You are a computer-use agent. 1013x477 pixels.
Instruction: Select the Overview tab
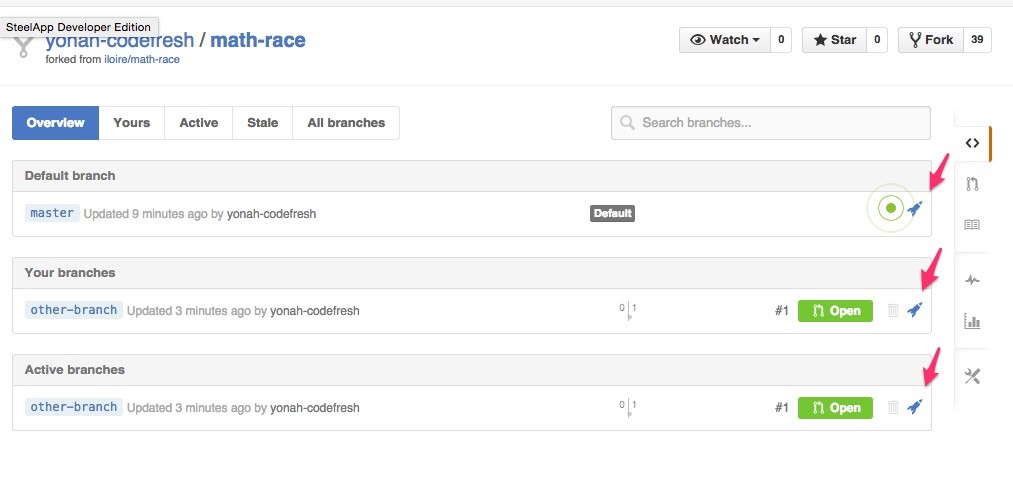pos(56,123)
